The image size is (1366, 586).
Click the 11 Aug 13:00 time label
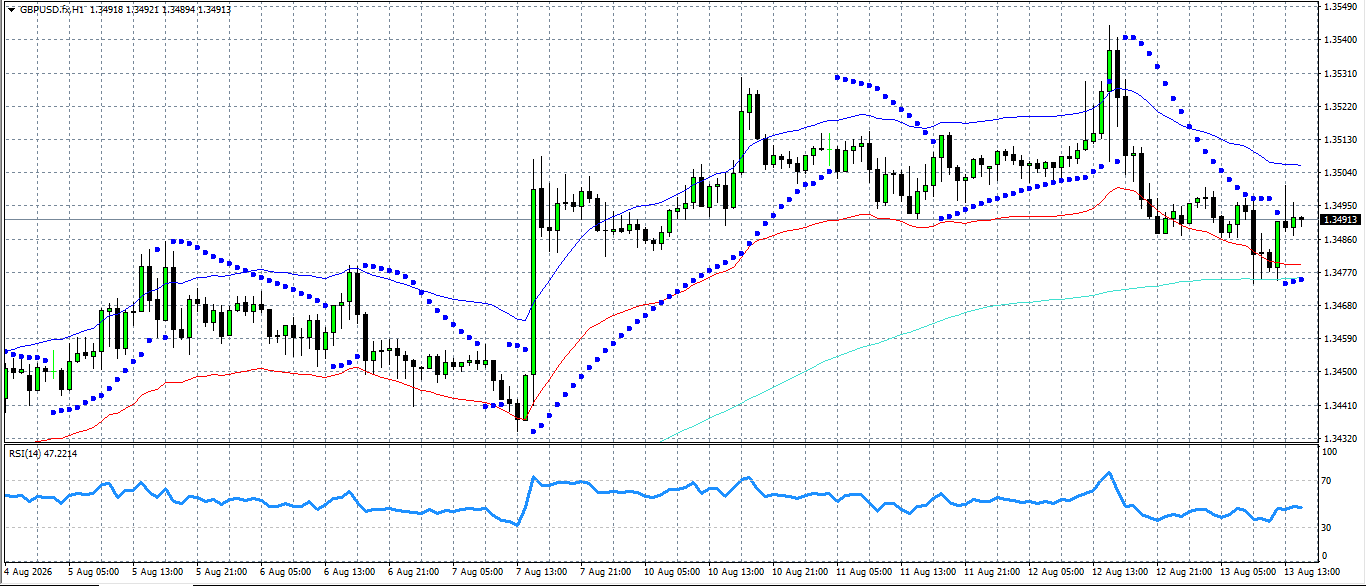[927, 572]
